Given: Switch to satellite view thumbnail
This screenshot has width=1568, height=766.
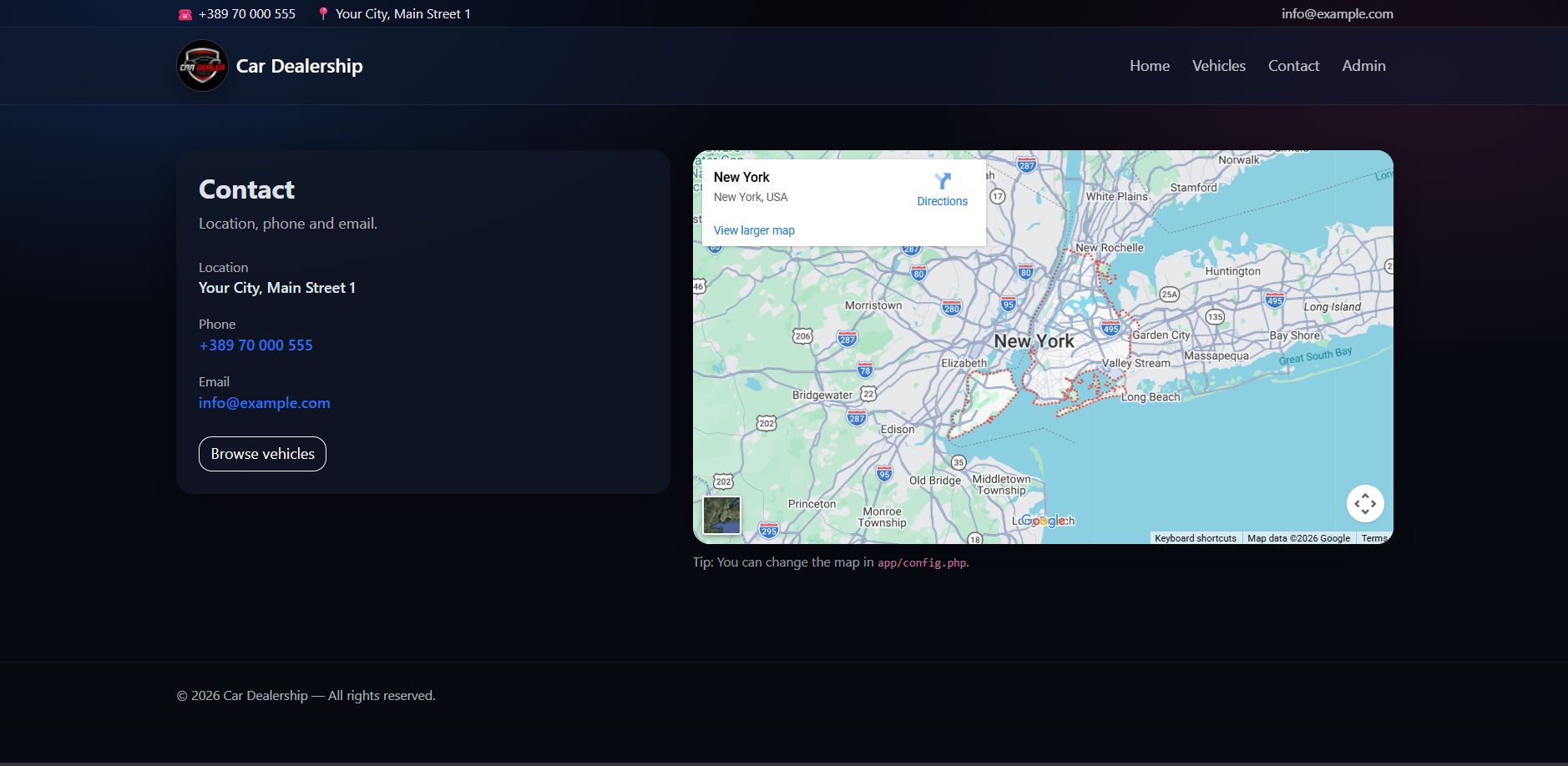Looking at the screenshot, I should pos(721,515).
